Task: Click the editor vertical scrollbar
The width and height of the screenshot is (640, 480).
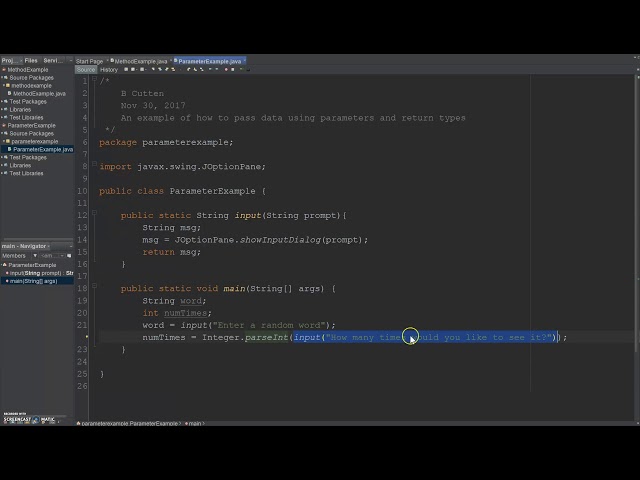Action: pyautogui.click(x=637, y=212)
